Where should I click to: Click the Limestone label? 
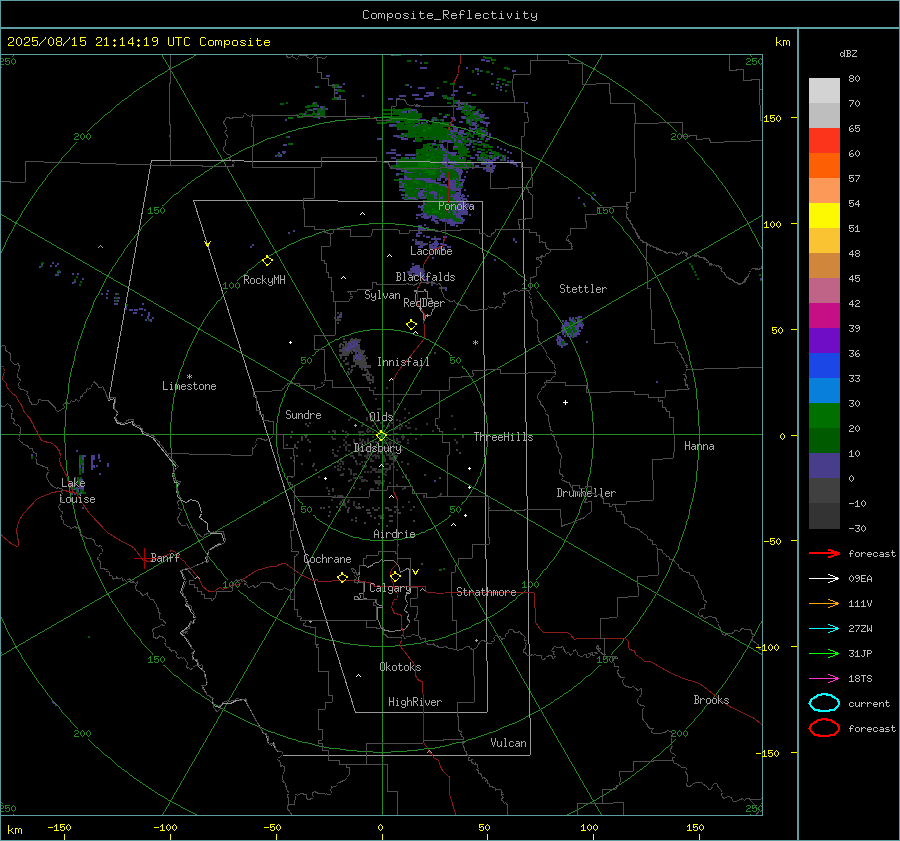[x=189, y=386]
